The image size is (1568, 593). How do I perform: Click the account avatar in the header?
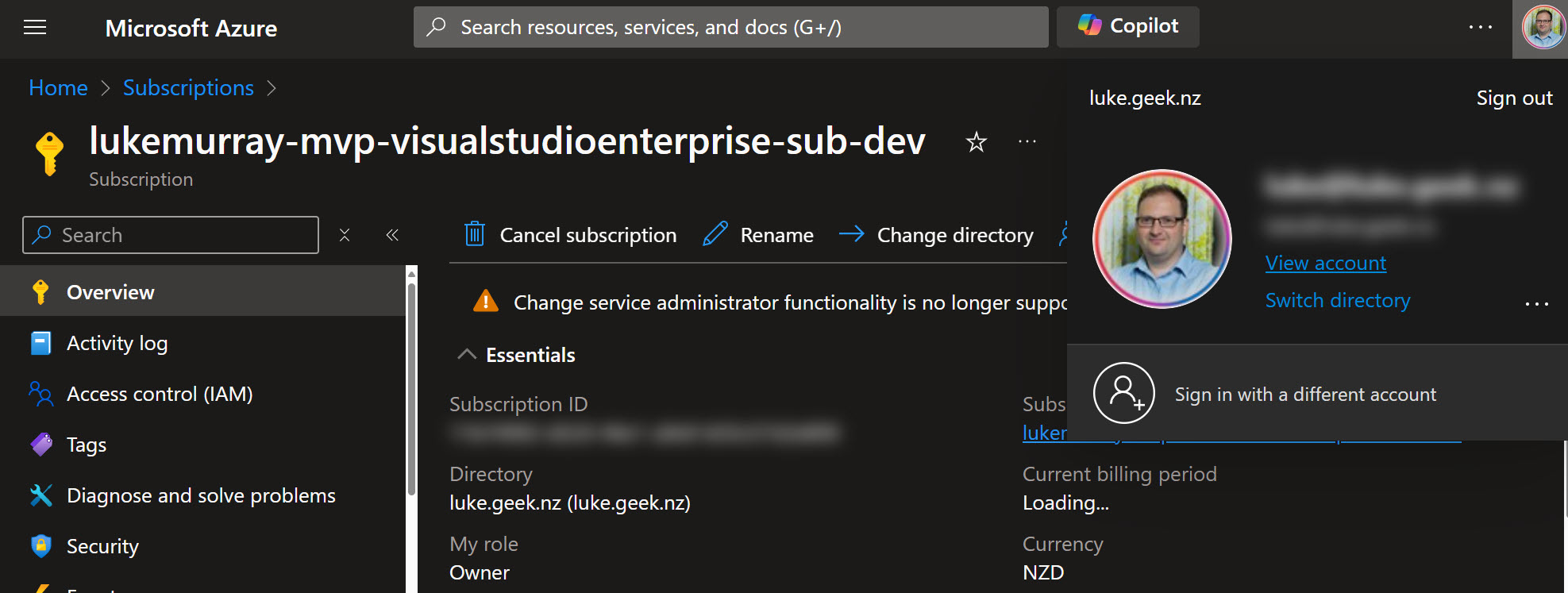click(1543, 27)
